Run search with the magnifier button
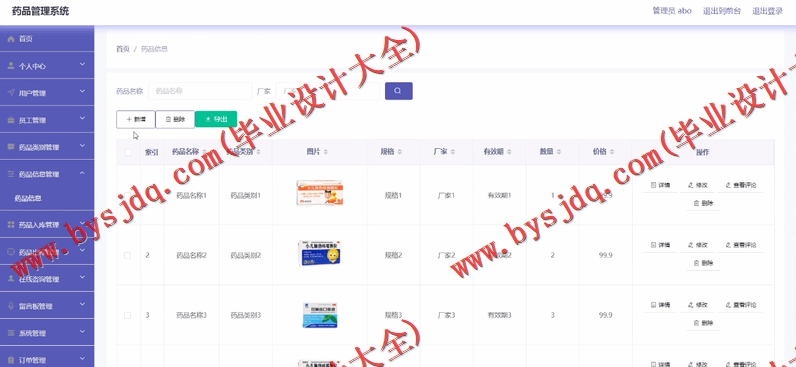796x367 pixels. click(x=399, y=91)
